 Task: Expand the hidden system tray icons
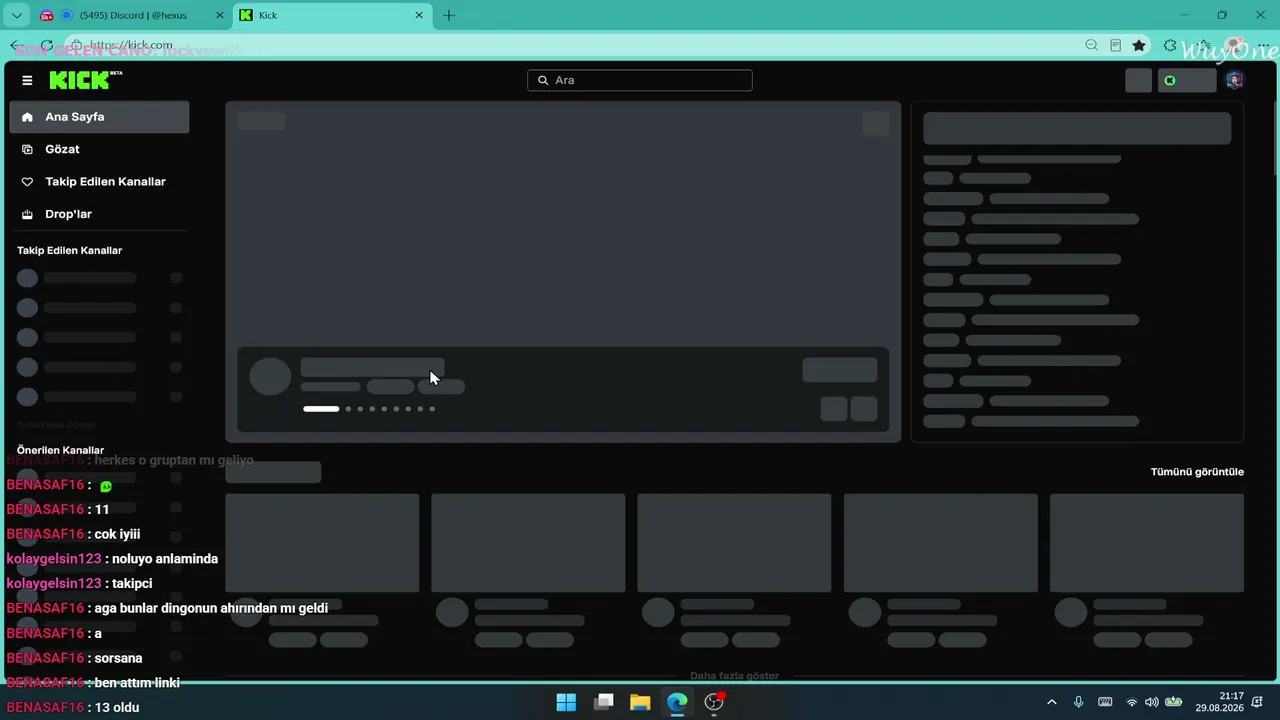point(1051,702)
